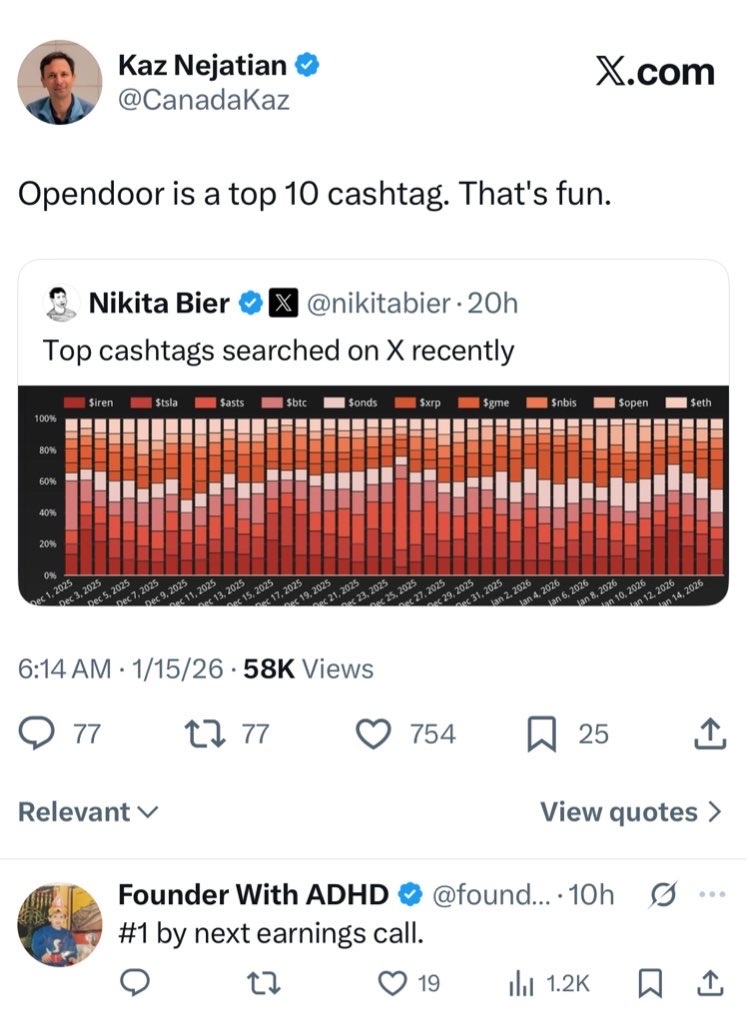Repost Kaz Nejatian's tweet
The image size is (747, 1023).
205,733
